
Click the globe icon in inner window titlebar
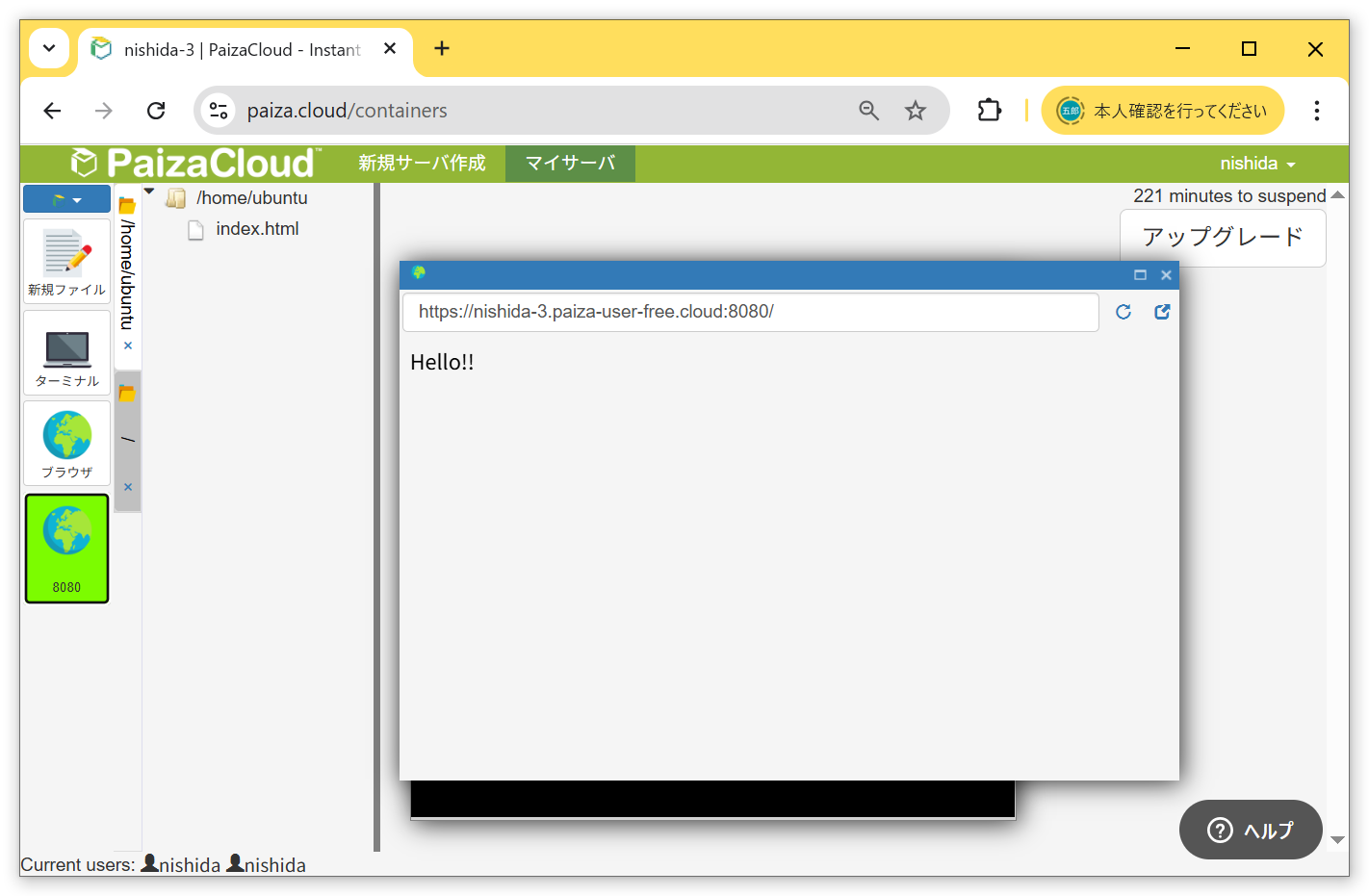[419, 273]
